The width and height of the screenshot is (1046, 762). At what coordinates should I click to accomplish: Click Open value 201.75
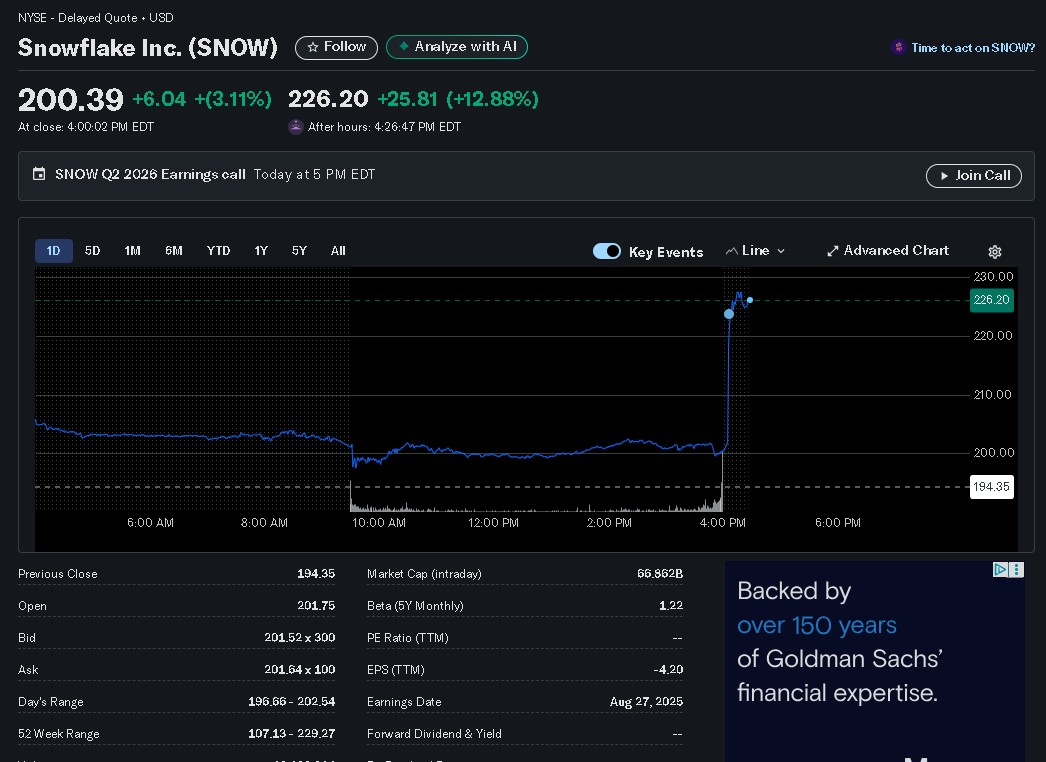tap(316, 606)
